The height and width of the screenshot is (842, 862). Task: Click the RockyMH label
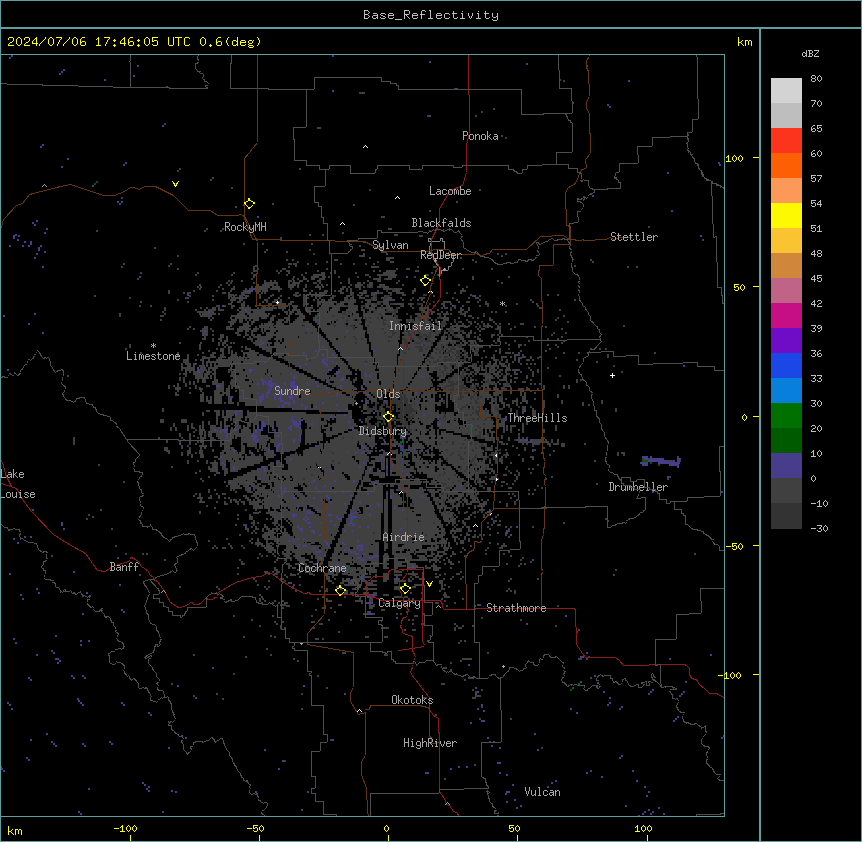coord(245,227)
